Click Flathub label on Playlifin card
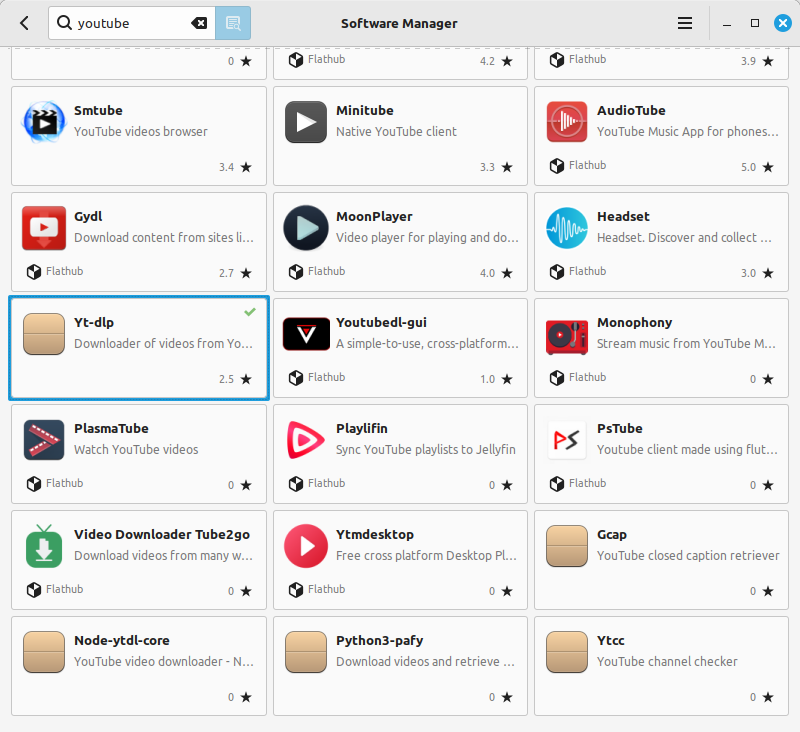The width and height of the screenshot is (800, 732). pyautogui.click(x=327, y=484)
